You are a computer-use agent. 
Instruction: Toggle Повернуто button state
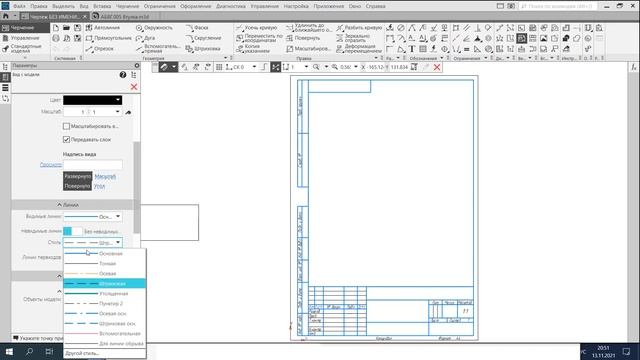pos(78,186)
